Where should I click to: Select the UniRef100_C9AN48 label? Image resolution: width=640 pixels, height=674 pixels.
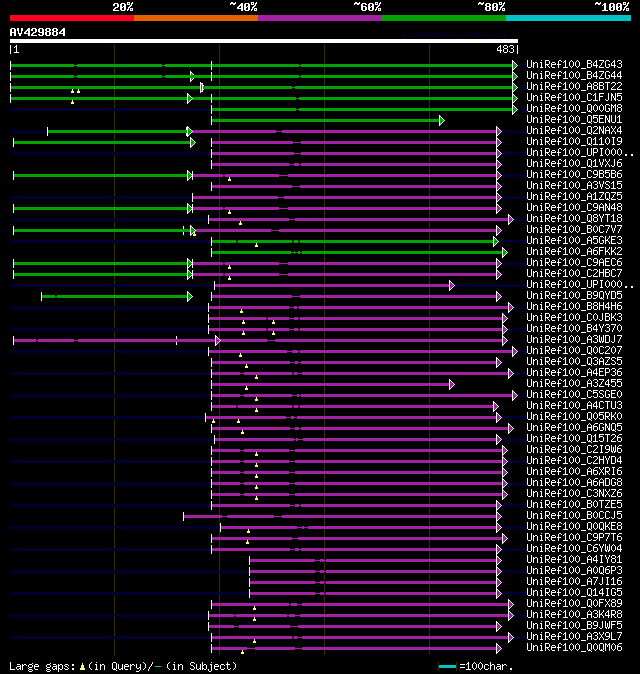574,208
